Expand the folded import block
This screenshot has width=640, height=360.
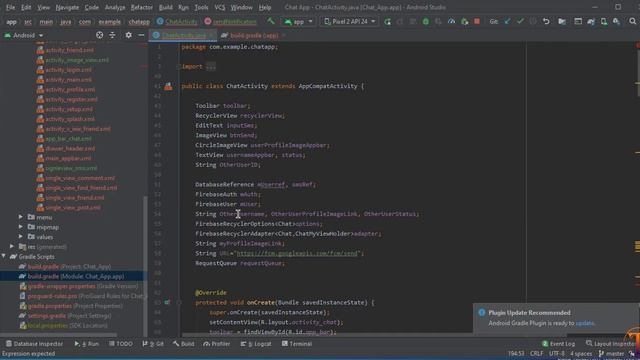coord(211,67)
